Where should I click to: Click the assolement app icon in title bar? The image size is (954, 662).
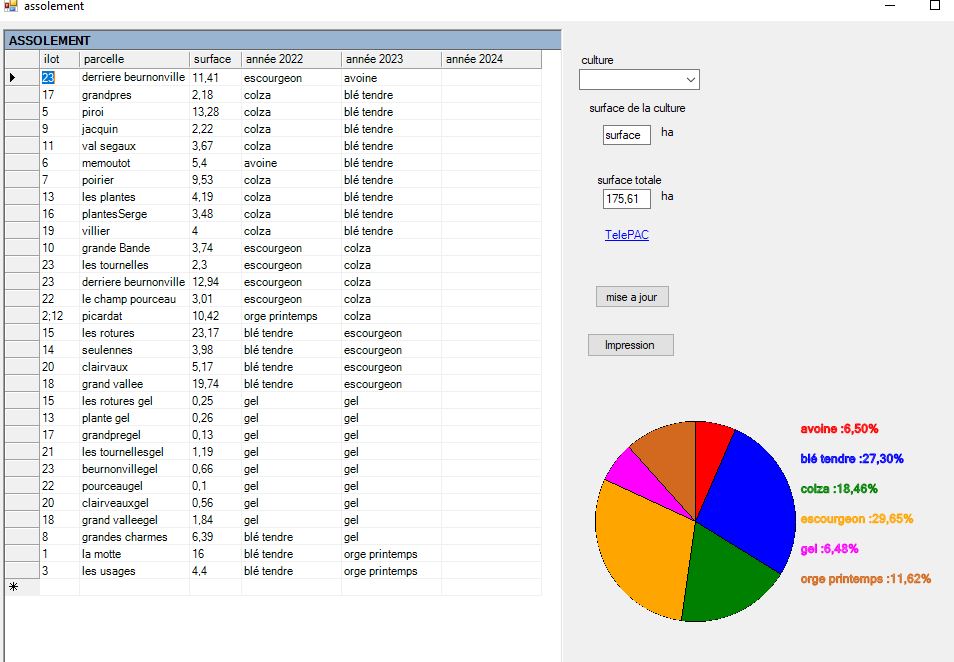point(10,6)
